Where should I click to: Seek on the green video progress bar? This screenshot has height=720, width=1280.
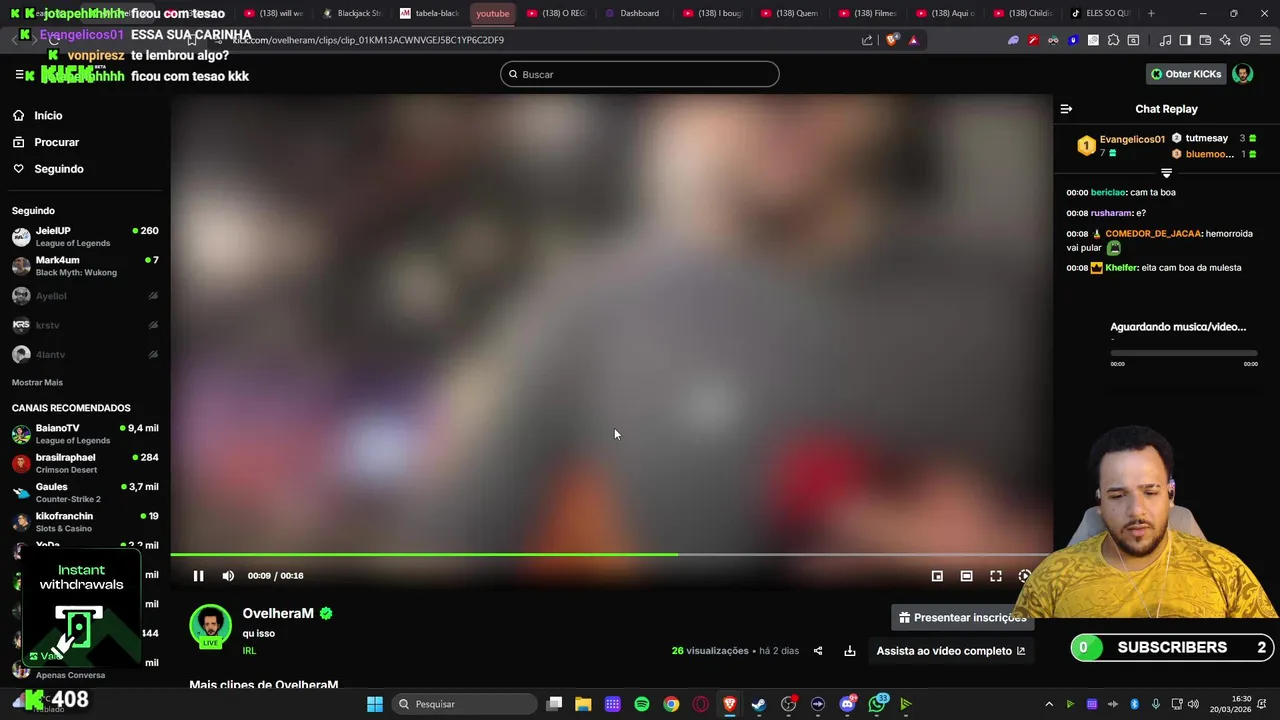[x=611, y=554]
